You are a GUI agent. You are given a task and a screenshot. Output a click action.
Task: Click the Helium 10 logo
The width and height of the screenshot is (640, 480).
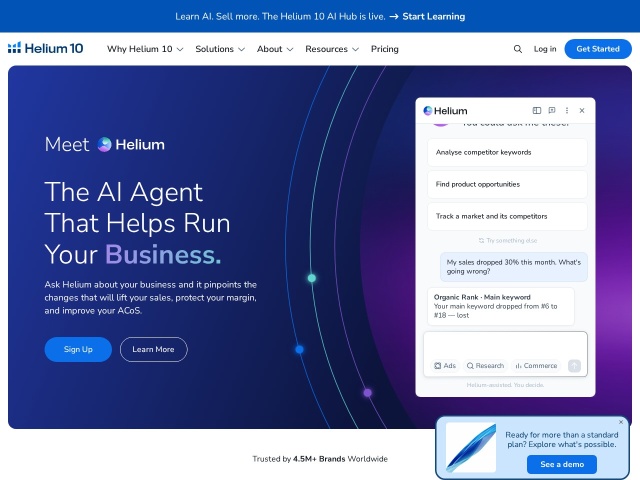45,49
